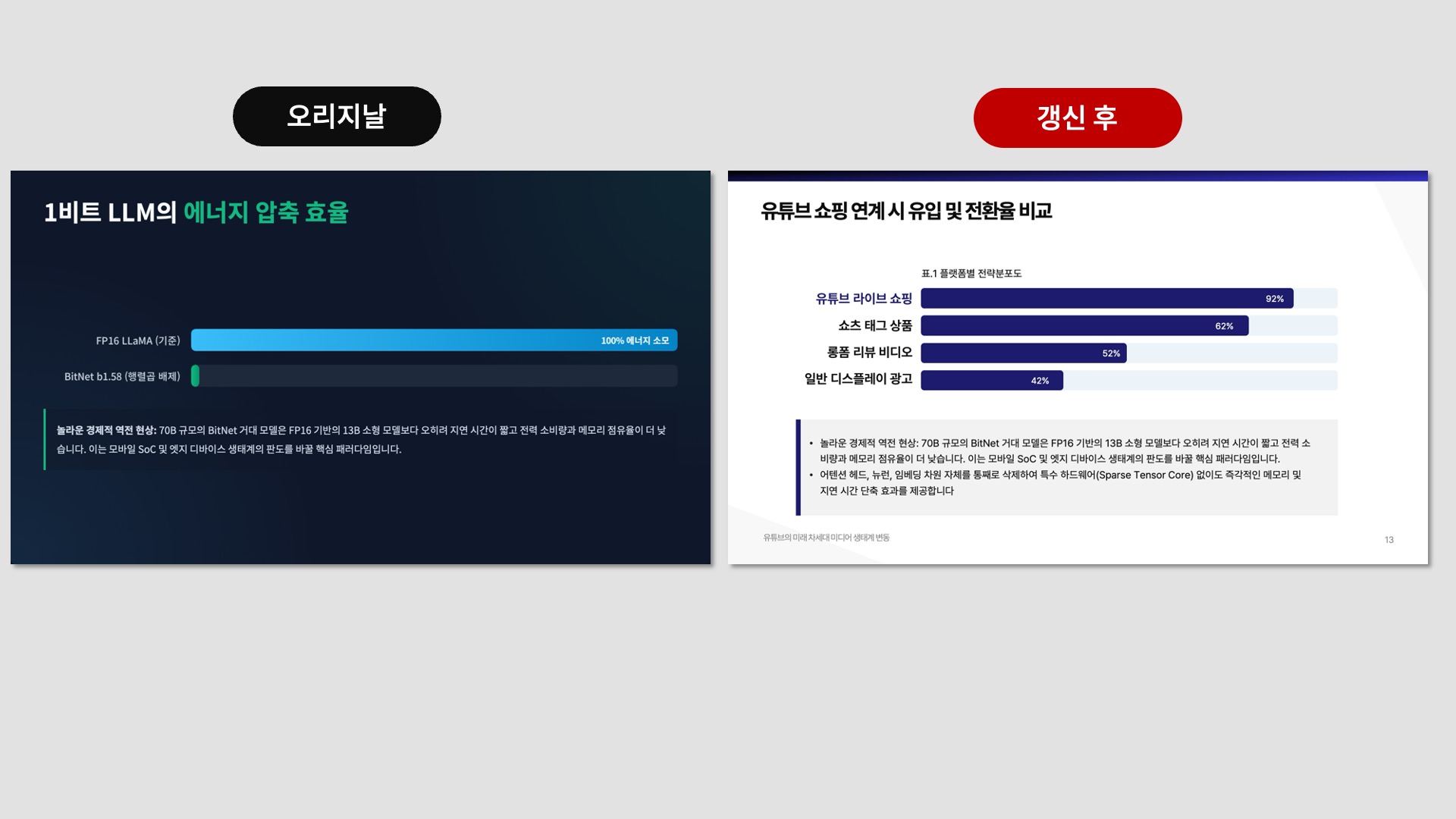The image size is (1456, 819).
Task: Click the small green BitNet energy bar
Action: (195, 375)
